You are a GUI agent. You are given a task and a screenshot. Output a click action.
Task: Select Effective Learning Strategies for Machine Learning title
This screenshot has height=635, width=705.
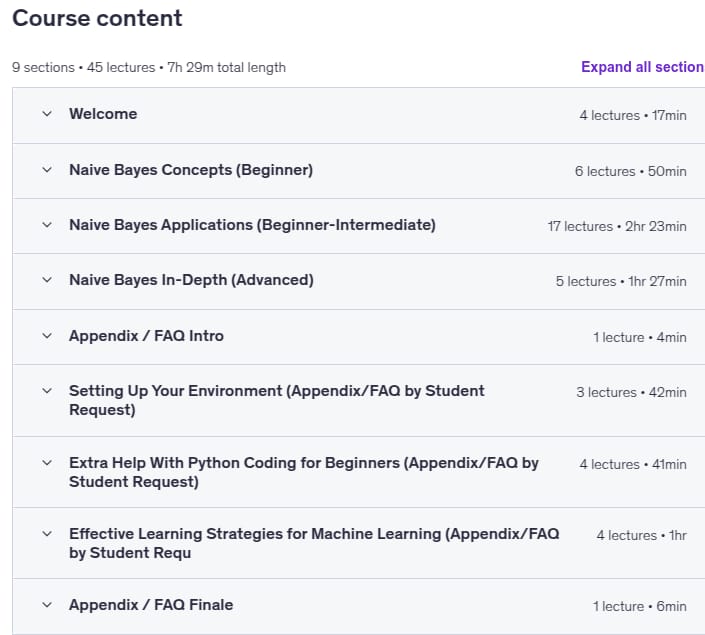tap(314, 543)
